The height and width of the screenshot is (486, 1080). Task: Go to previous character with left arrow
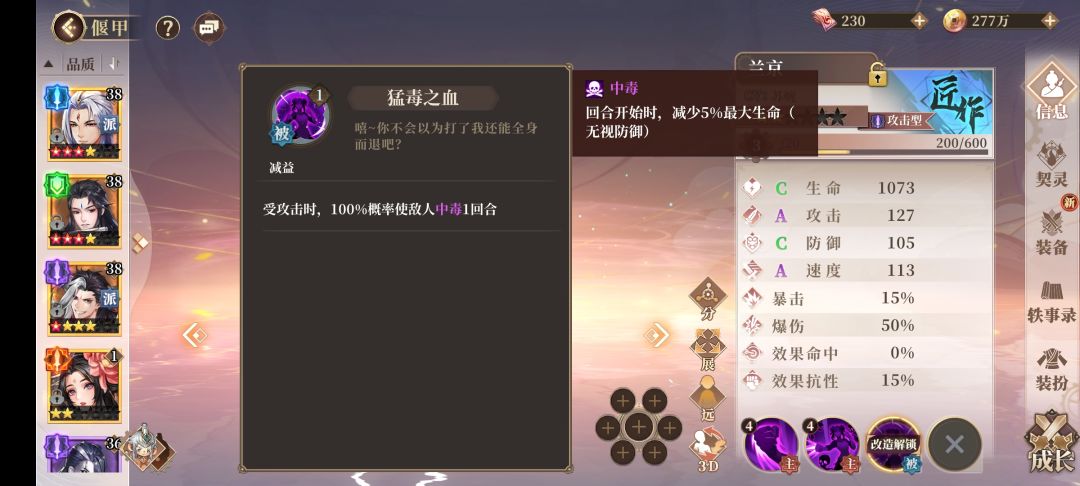click(195, 335)
